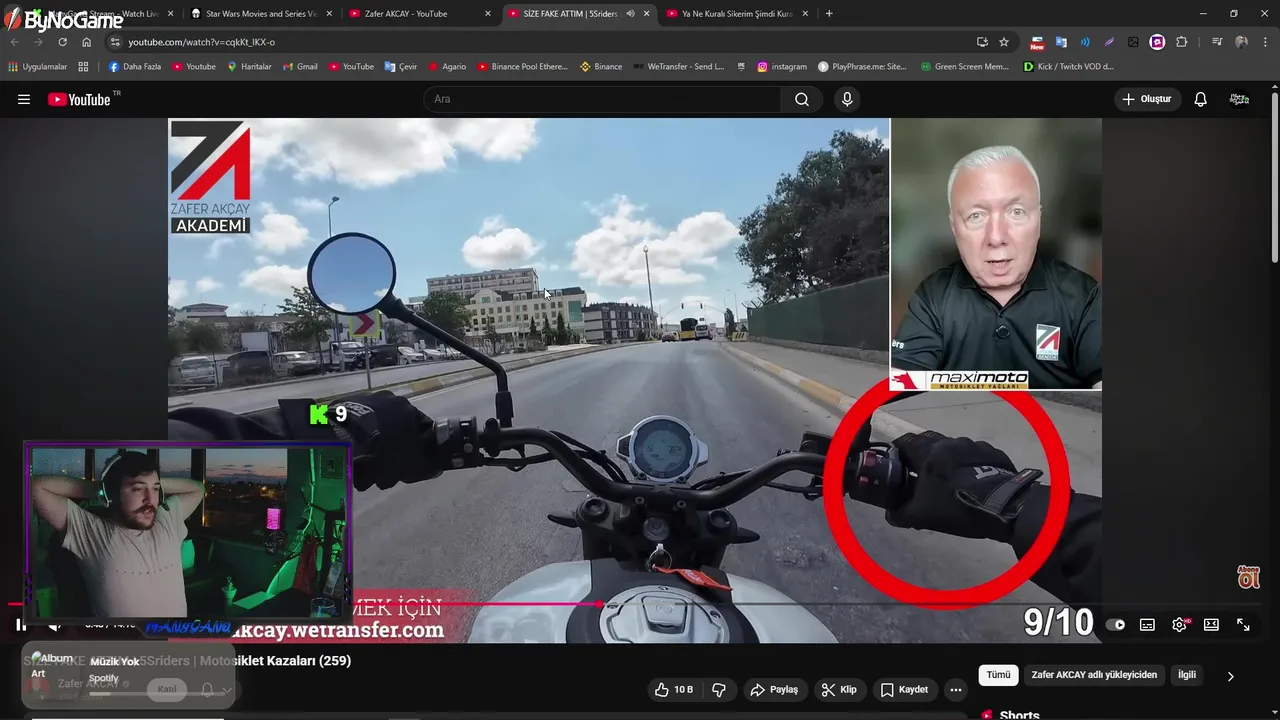The width and height of the screenshot is (1280, 720).
Task: Click the tab groups grid bookmark icon
Action: click(83, 67)
